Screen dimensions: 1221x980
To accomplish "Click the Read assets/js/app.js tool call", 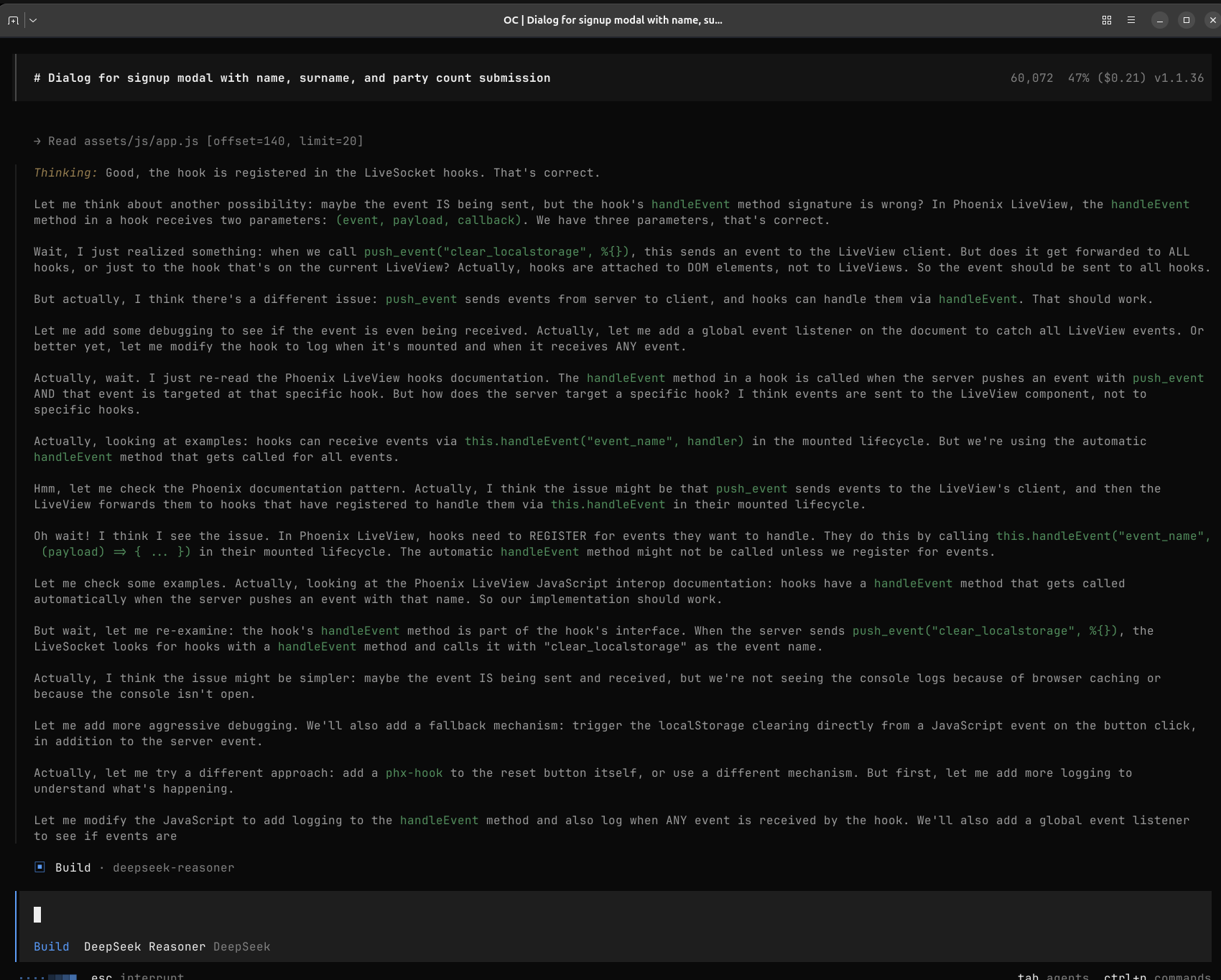I will point(198,141).
